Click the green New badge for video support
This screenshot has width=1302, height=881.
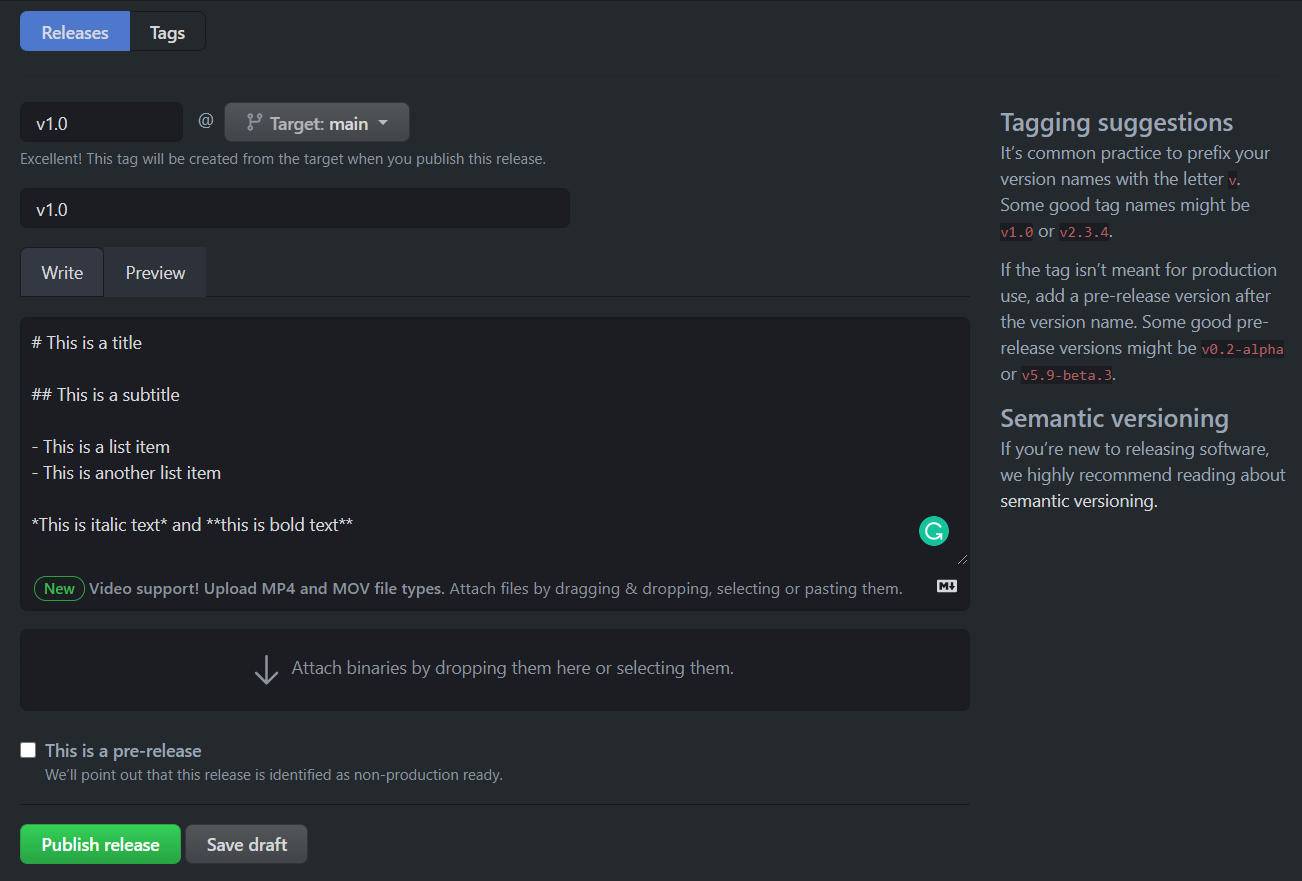(59, 588)
